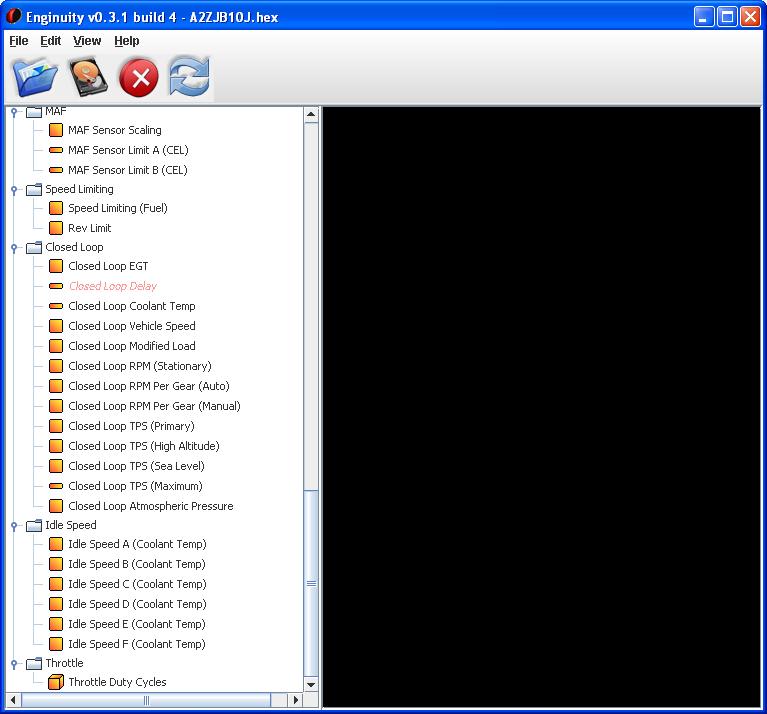Open the Help menu
Screen dimensions: 767x714
point(127,41)
